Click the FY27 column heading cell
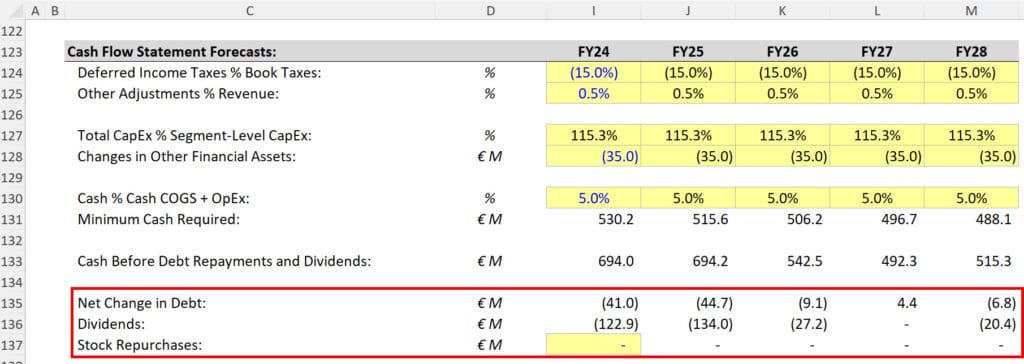The image size is (1024, 364). 876,52
